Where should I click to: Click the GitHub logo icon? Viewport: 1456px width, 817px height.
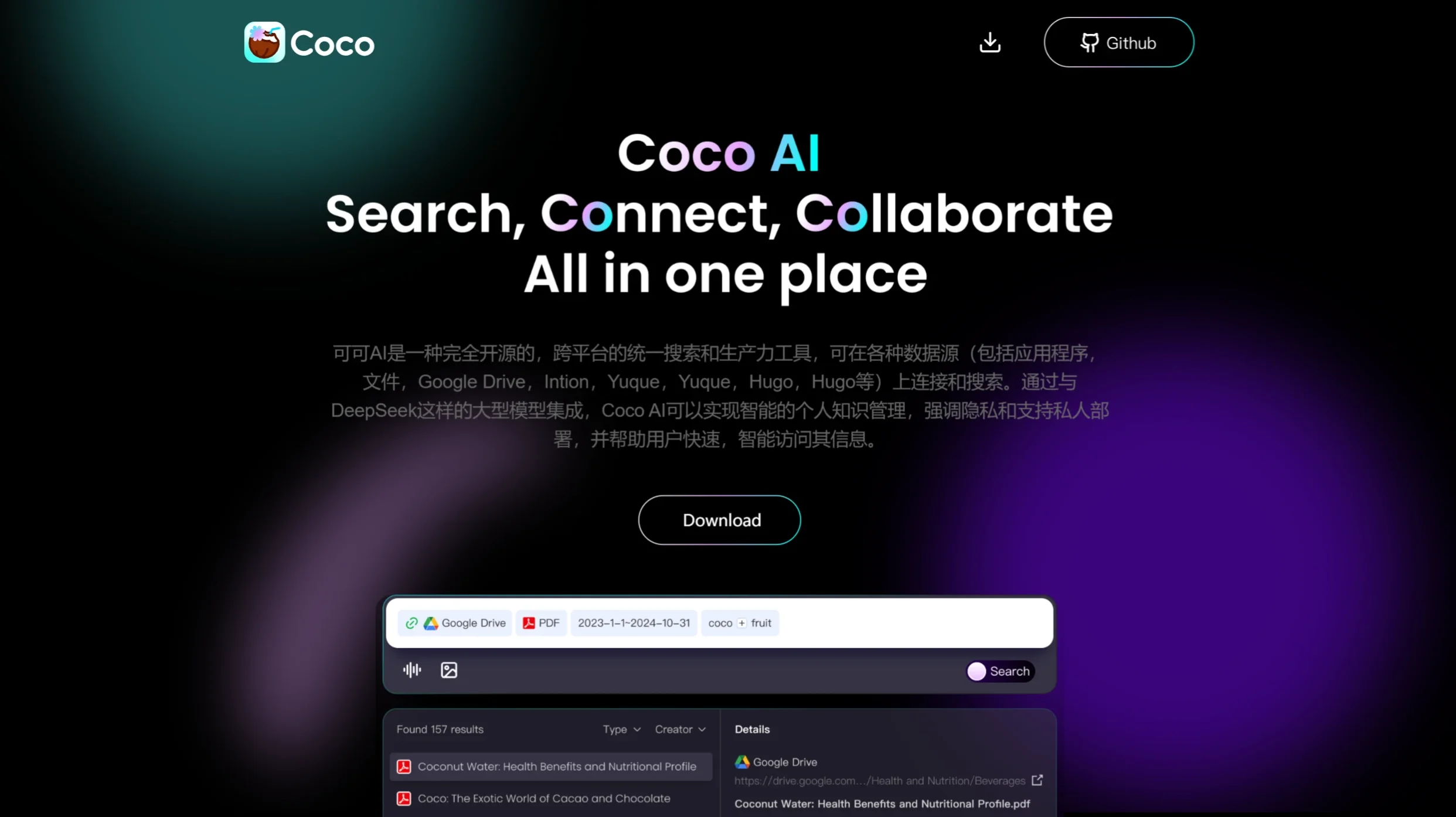[x=1090, y=42]
